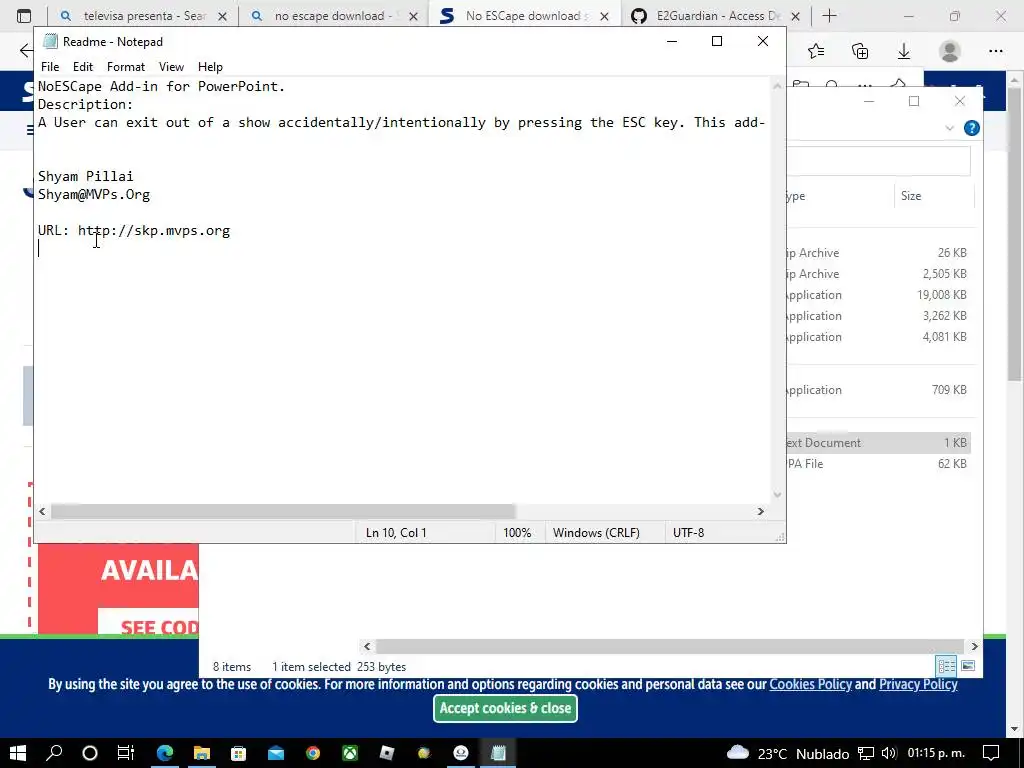Close the 'televisa presenta' browser tab

pyautogui.click(x=223, y=16)
